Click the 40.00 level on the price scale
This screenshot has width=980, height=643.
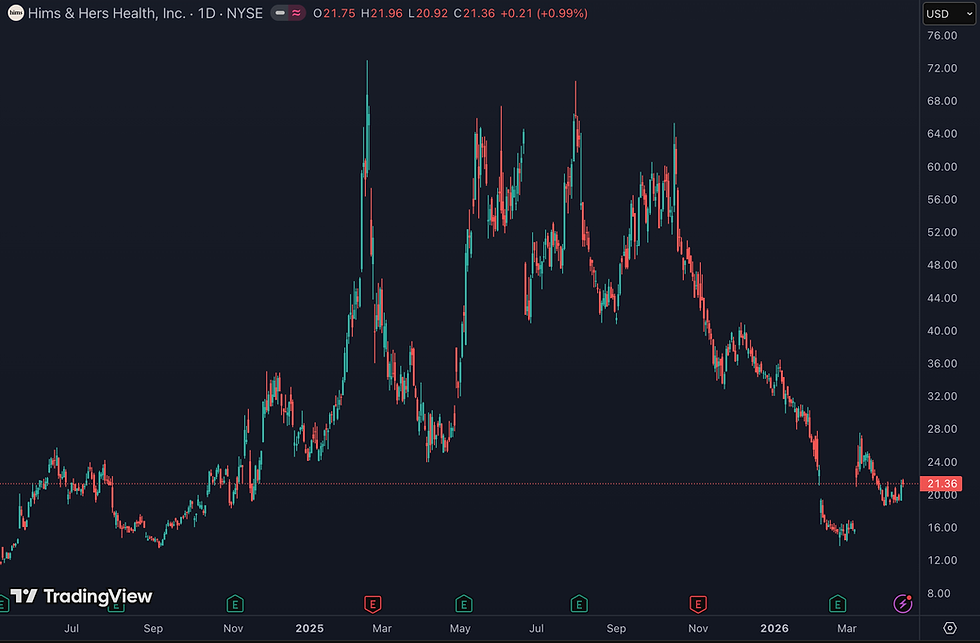[x=942, y=331]
